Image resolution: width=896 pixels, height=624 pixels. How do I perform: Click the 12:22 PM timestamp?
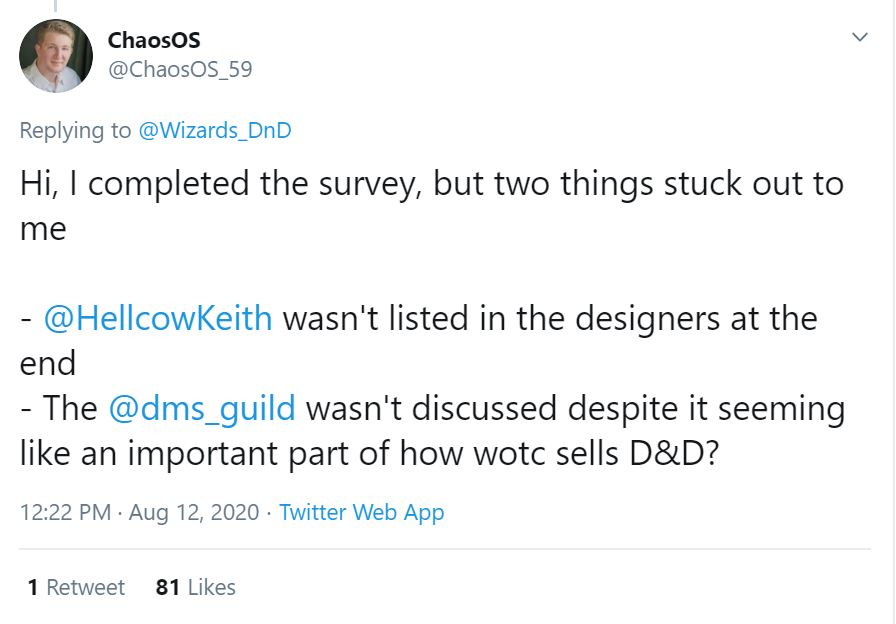63,513
